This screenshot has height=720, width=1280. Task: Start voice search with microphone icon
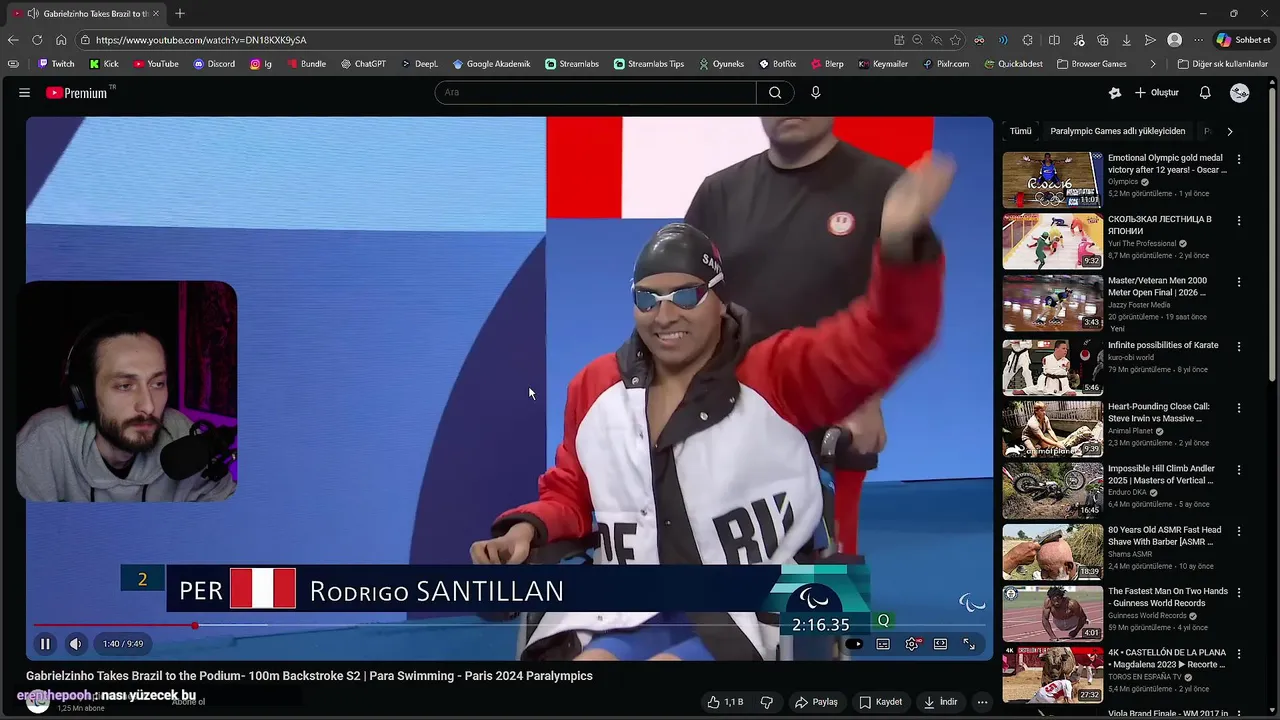pos(815,92)
